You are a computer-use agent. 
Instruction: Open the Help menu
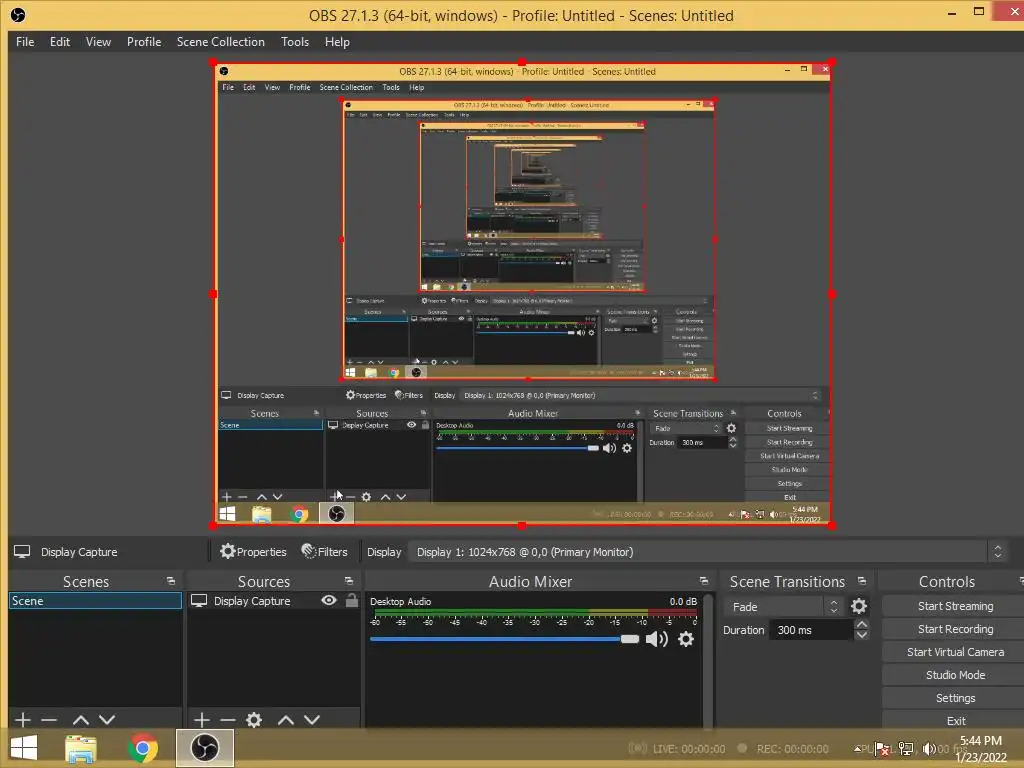pyautogui.click(x=337, y=42)
